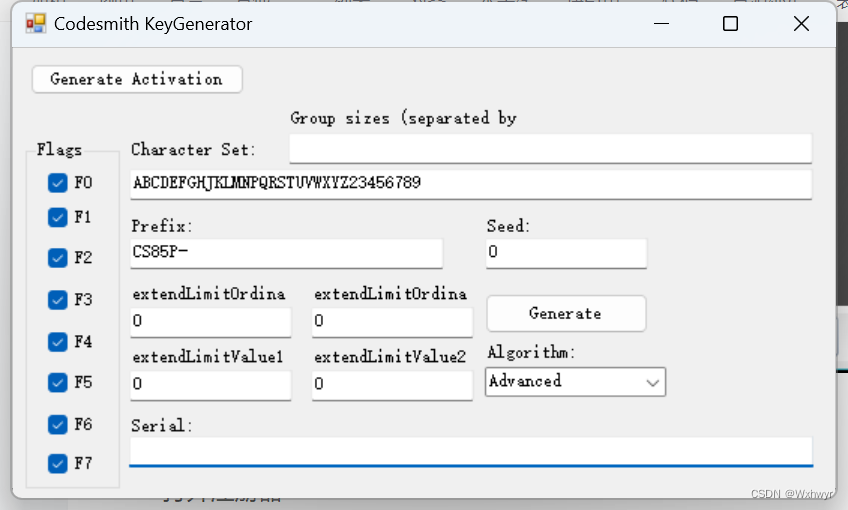Click the extendLimitValue2 label
The height and width of the screenshot is (510, 848).
[x=390, y=357]
